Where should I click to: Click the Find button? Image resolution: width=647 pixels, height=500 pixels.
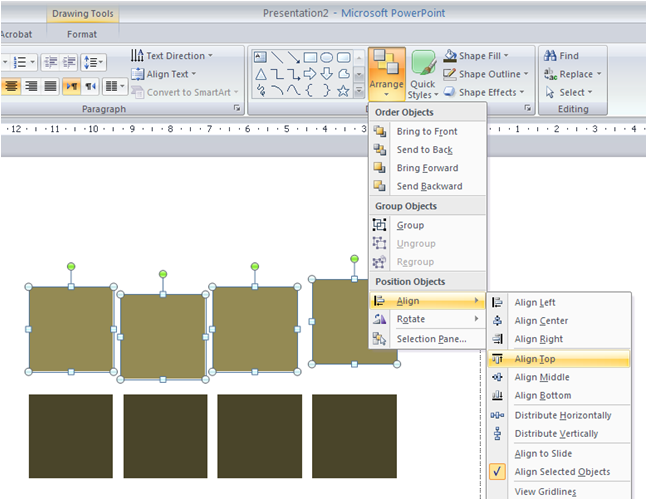click(x=562, y=56)
